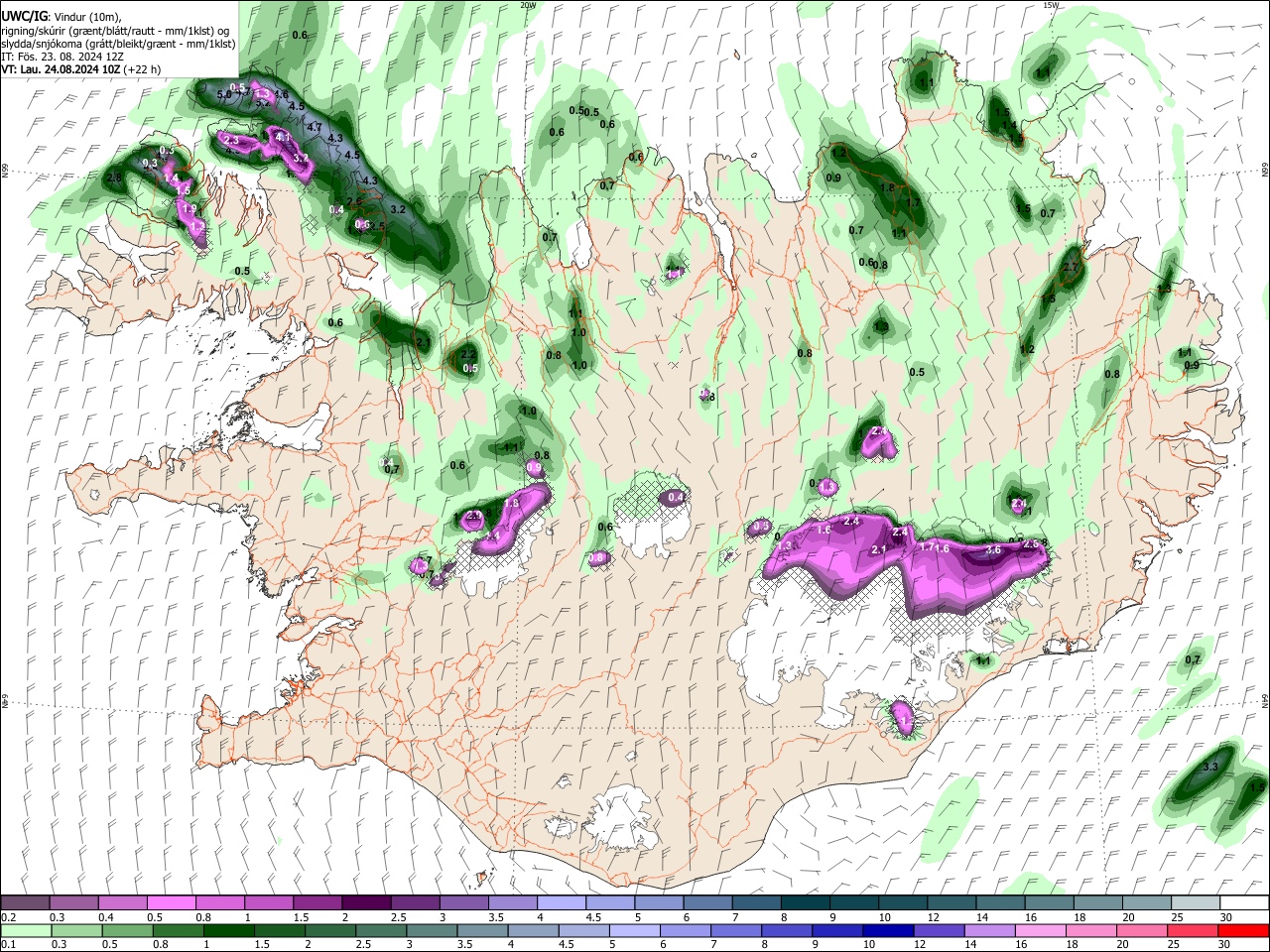This screenshot has height=952, width=1270.
Task: Select the pale green legend swatch labeled 0.1
Action: (x=25, y=930)
